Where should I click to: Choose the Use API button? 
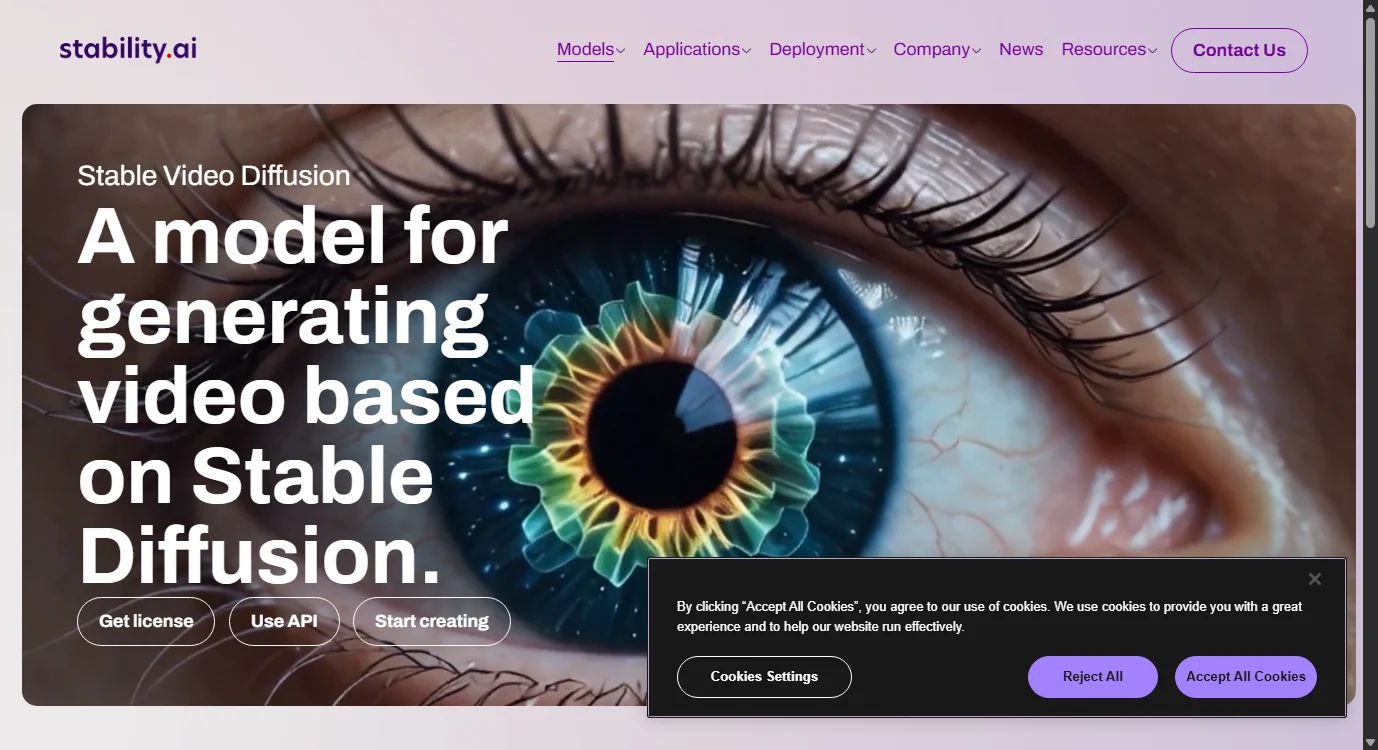tap(284, 621)
